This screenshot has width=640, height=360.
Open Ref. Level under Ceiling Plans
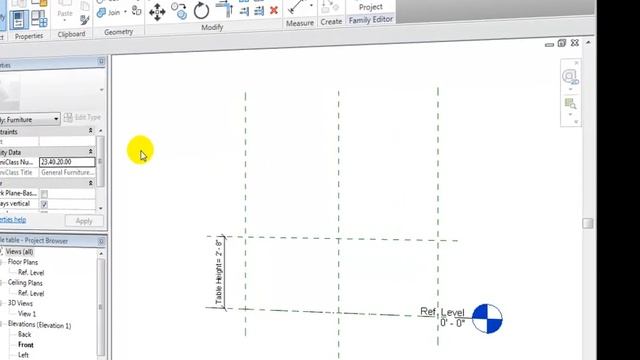31,293
